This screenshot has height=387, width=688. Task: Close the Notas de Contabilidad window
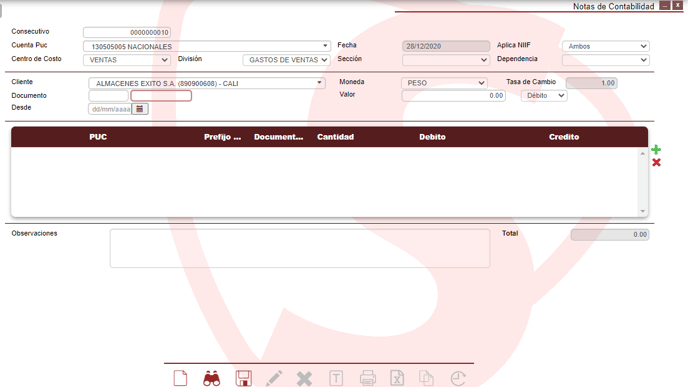pyautogui.click(x=677, y=5)
